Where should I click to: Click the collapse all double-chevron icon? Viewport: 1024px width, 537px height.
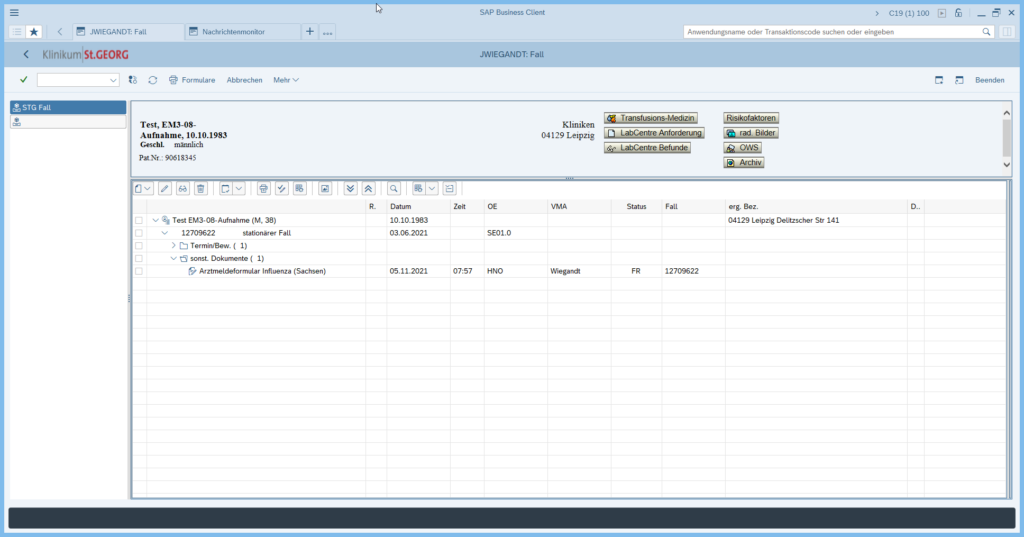coord(368,188)
